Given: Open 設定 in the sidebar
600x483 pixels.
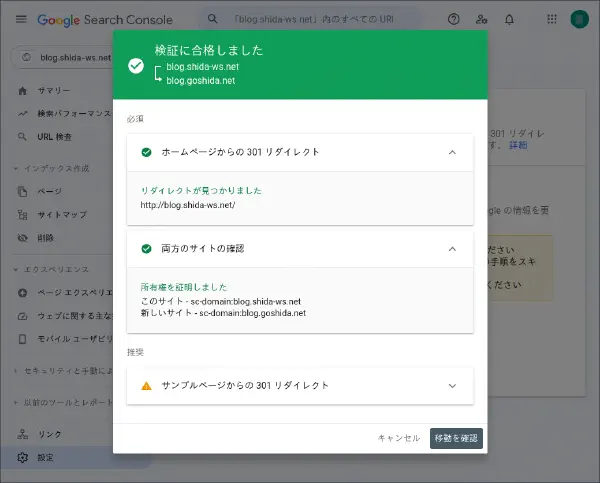Looking at the screenshot, I should pos(46,457).
